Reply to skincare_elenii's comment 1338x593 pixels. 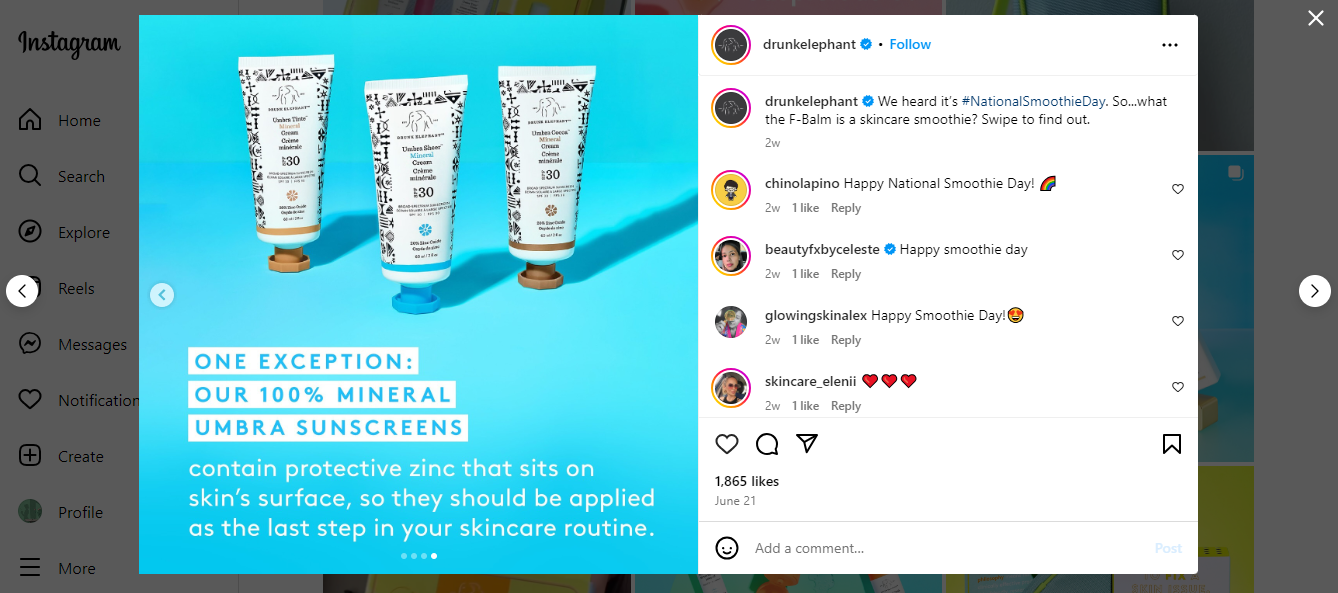[846, 406]
